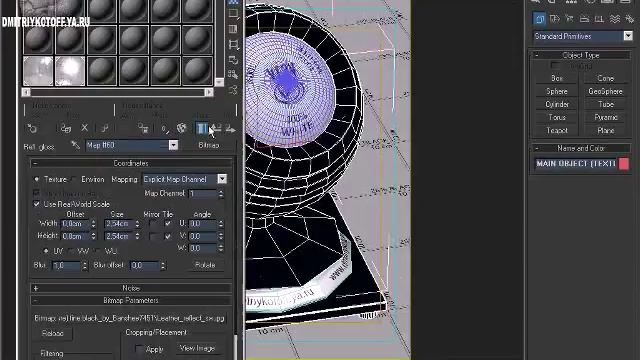Select the VW radio button
The width and height of the screenshot is (640, 360).
(x=71, y=251)
